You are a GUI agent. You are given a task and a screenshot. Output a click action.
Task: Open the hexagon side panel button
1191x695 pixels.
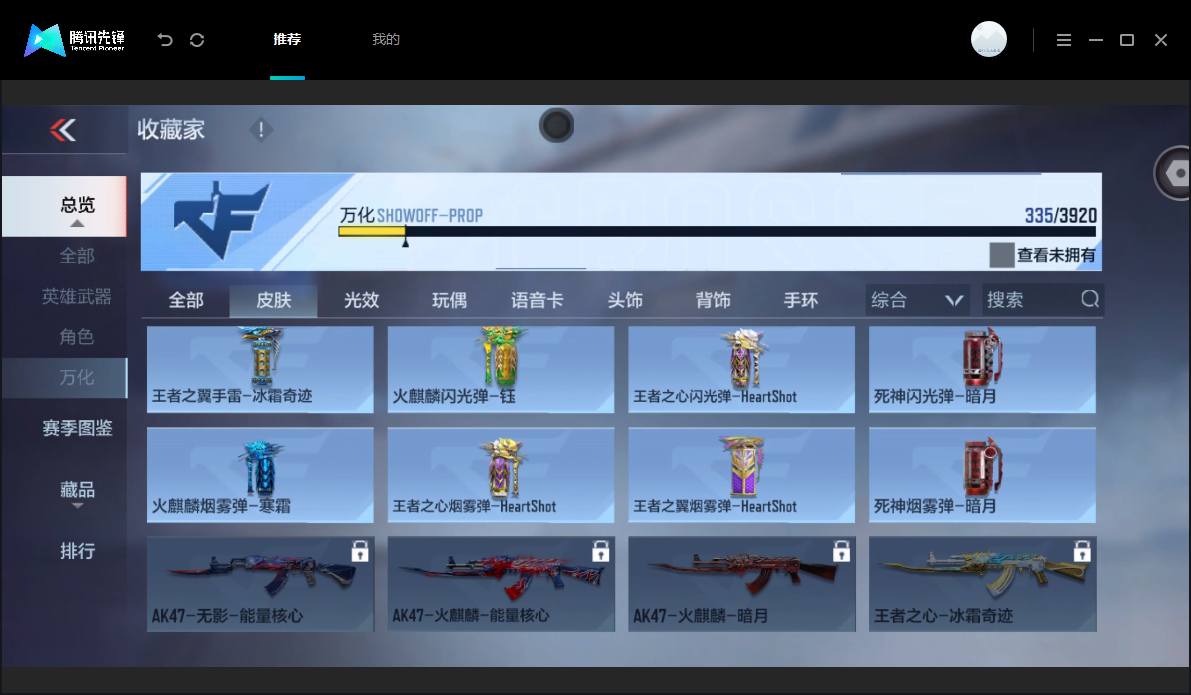1174,173
